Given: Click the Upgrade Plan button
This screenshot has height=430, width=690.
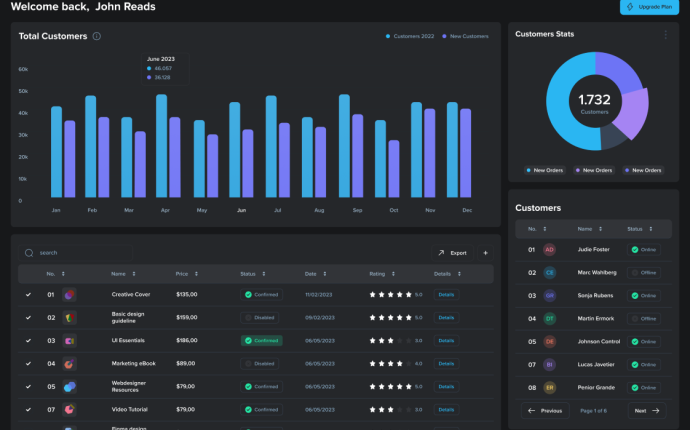Looking at the screenshot, I should coord(649,7).
